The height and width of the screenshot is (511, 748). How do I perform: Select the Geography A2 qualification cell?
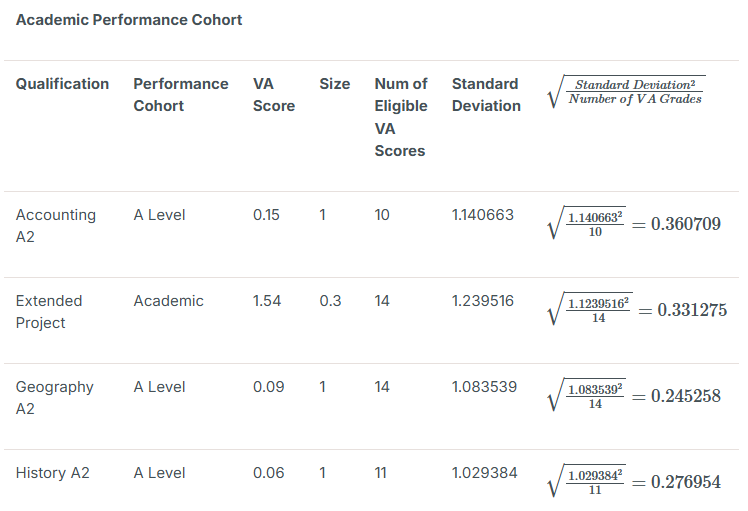pyautogui.click(x=54, y=398)
